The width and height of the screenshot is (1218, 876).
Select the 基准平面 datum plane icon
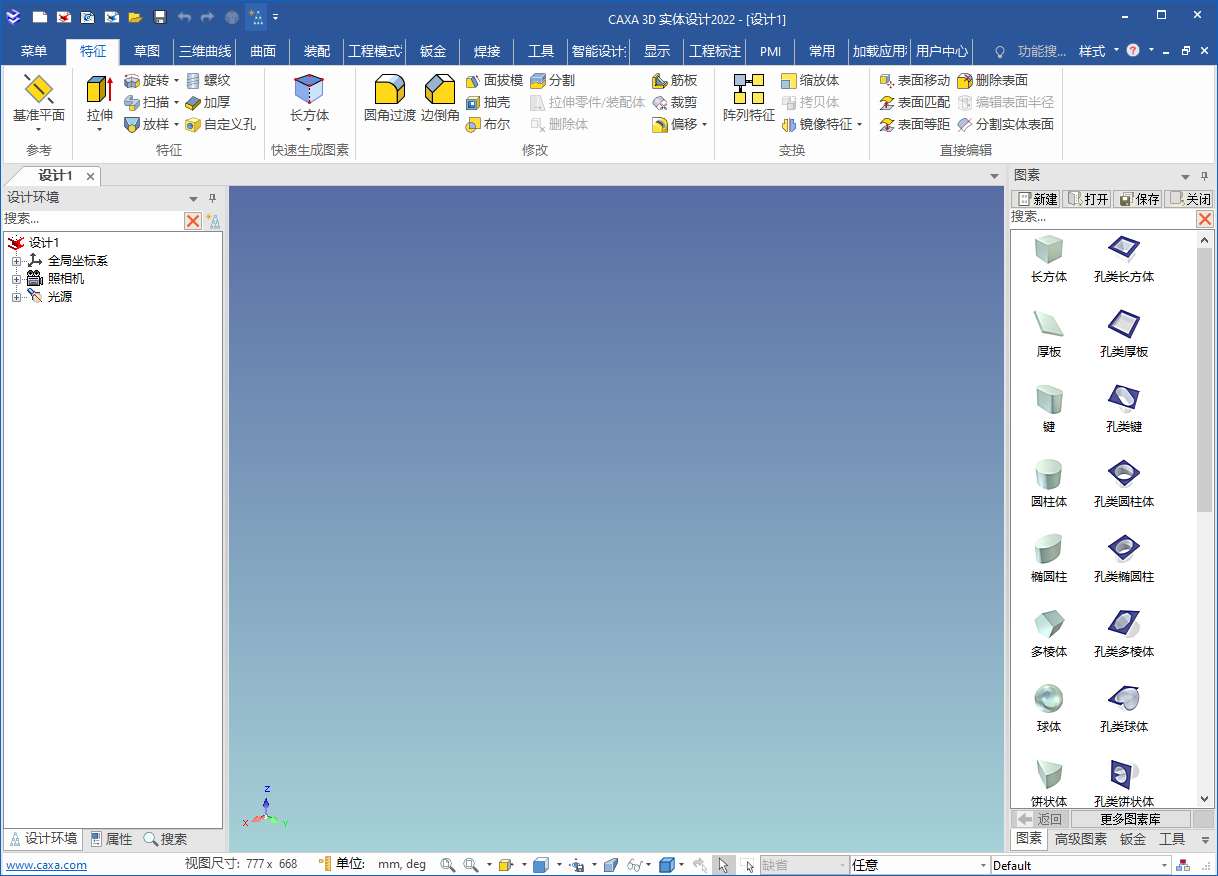(39, 99)
